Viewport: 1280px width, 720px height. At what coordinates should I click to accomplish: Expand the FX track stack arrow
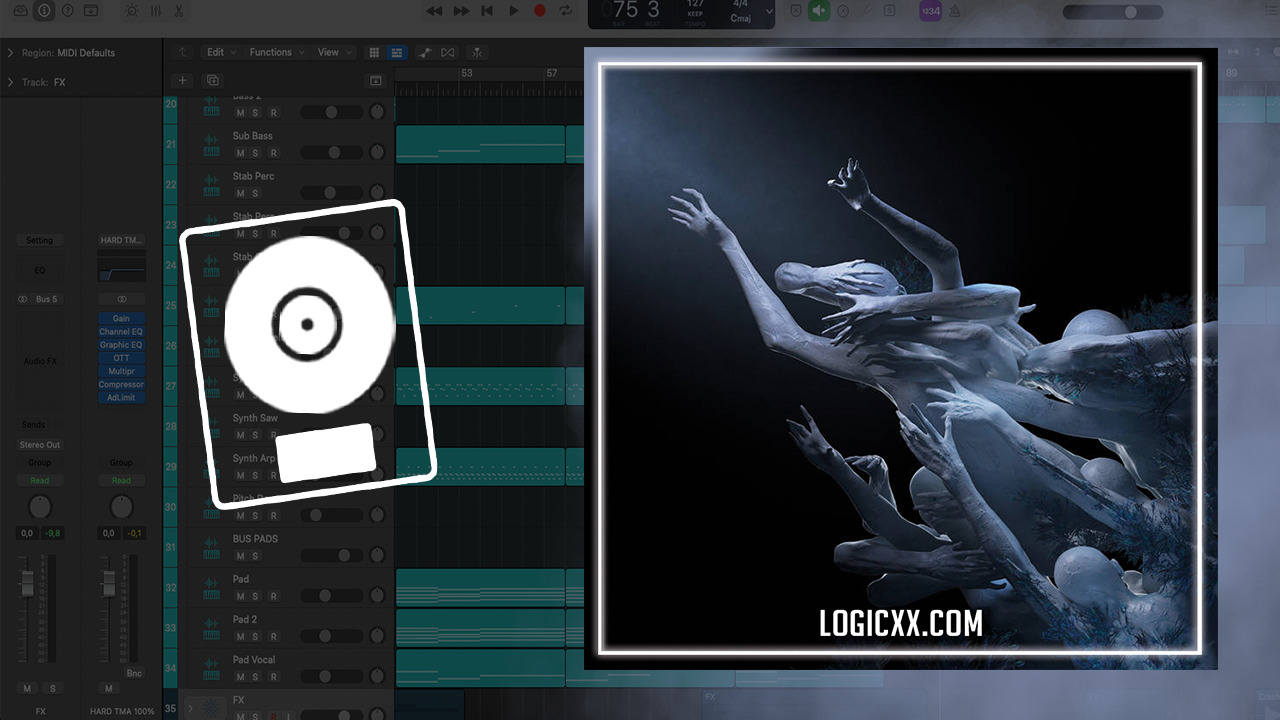tap(191, 707)
